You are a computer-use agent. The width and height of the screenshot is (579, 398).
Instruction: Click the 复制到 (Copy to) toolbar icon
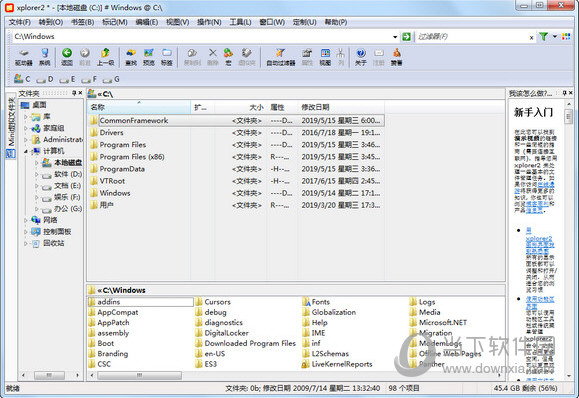192,57
